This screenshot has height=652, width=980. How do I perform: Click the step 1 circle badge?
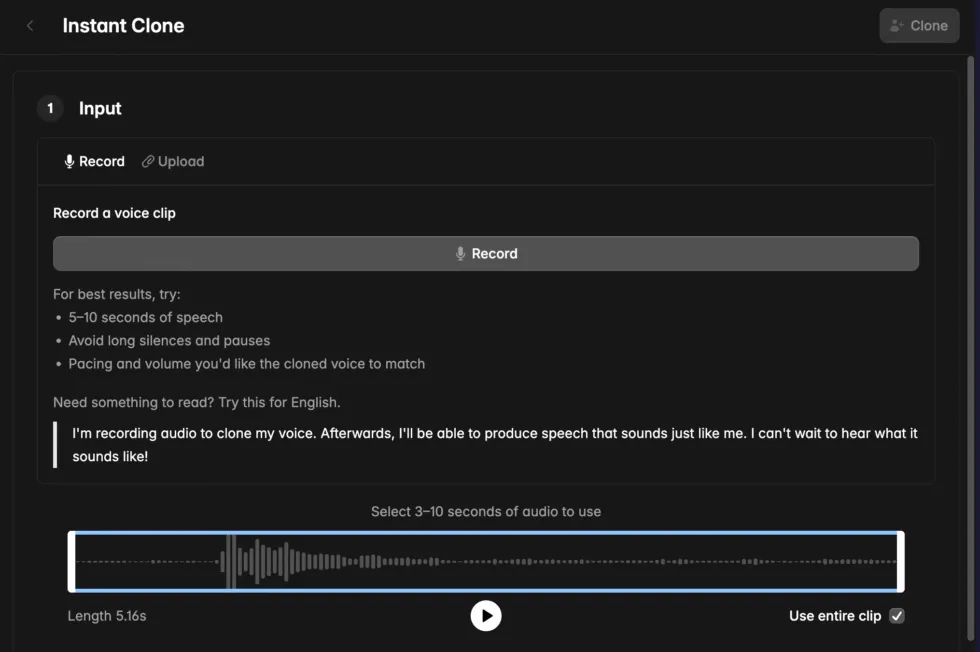click(x=50, y=108)
